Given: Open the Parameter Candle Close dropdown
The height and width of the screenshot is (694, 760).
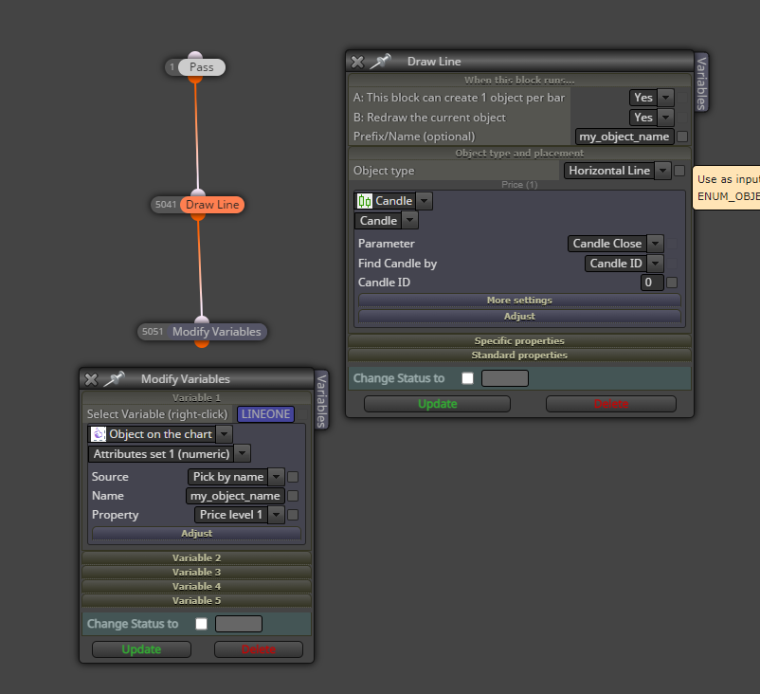Looking at the screenshot, I should coord(655,243).
